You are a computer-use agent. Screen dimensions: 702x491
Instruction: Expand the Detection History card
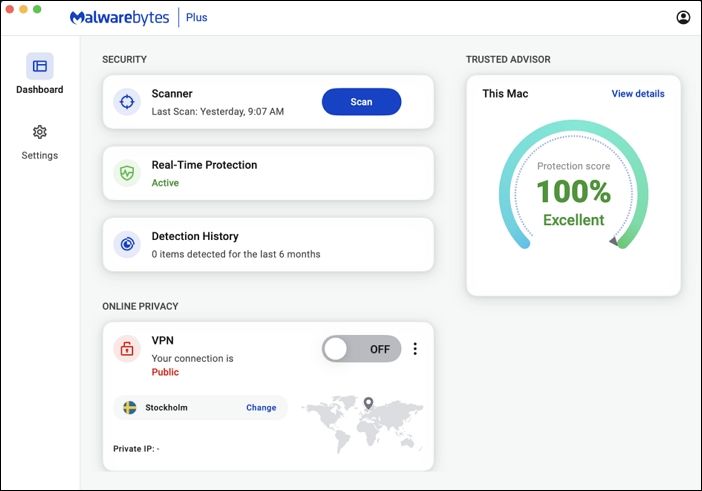click(x=268, y=244)
